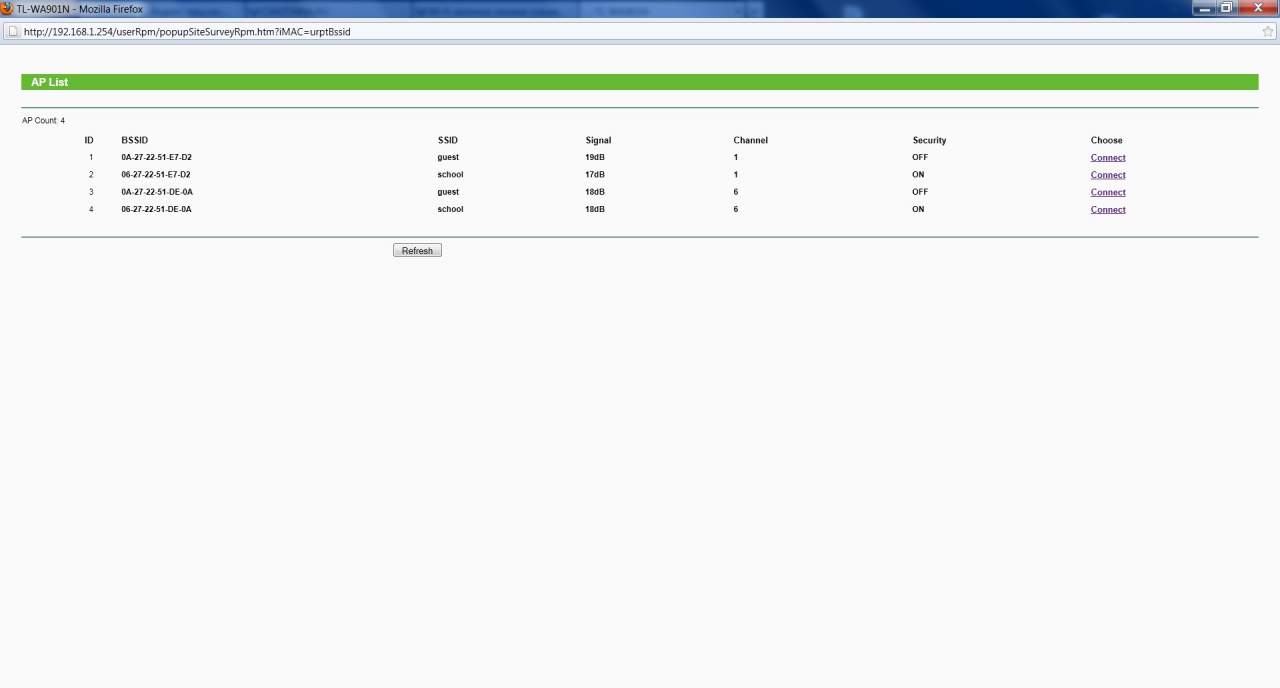1280x688 pixels.
Task: Click the ID column header
Action: point(89,140)
